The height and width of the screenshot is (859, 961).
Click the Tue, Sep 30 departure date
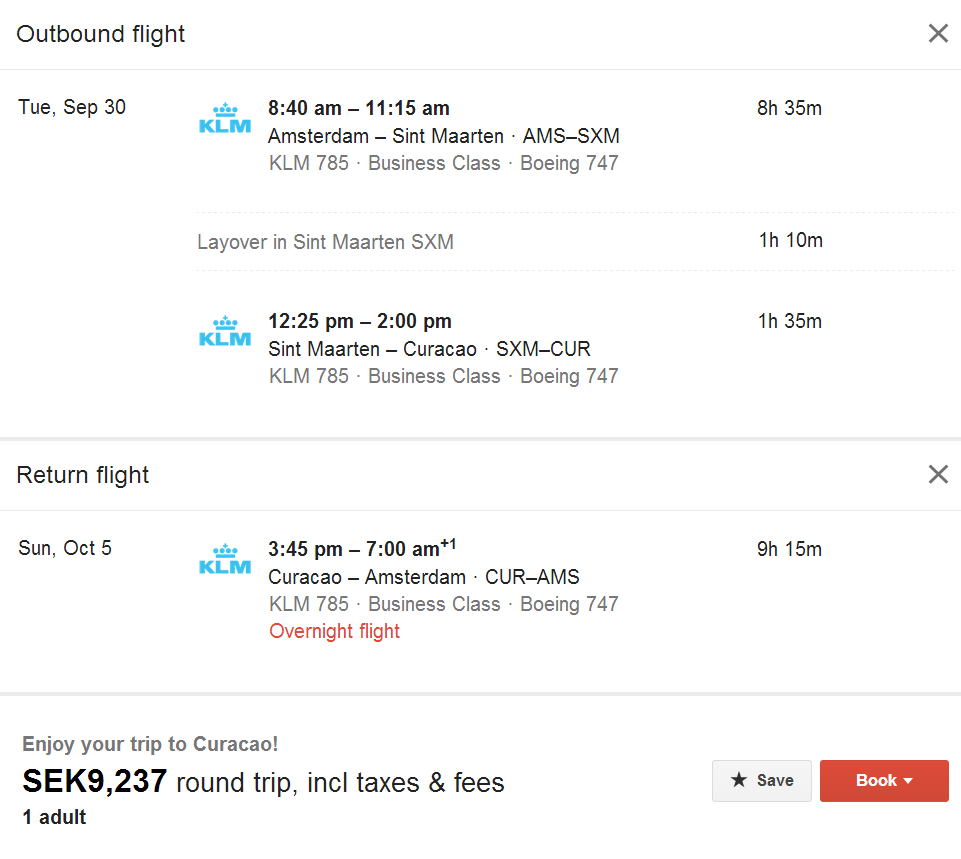(71, 107)
